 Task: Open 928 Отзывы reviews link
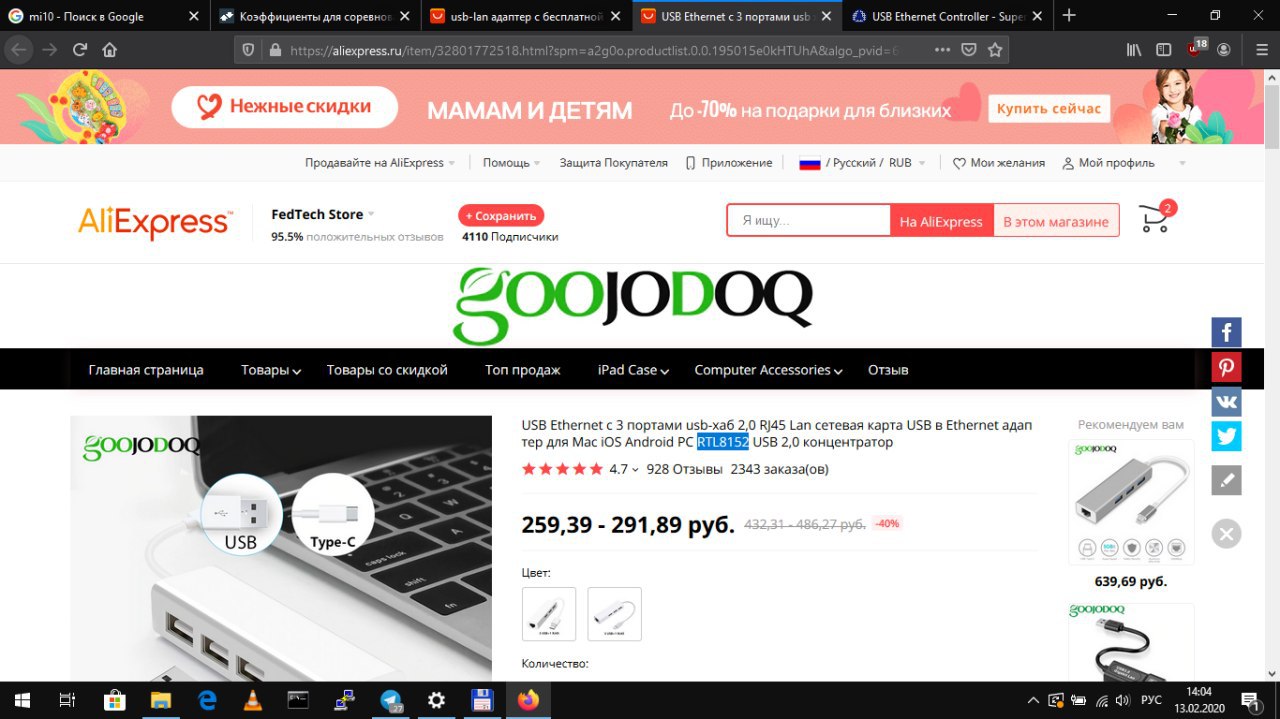click(x=684, y=469)
